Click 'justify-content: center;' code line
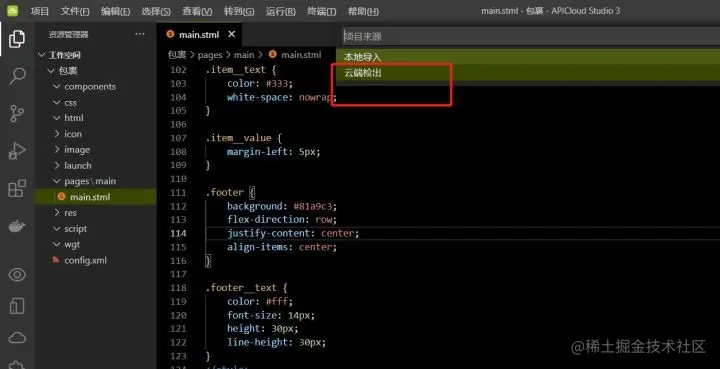 [293, 233]
